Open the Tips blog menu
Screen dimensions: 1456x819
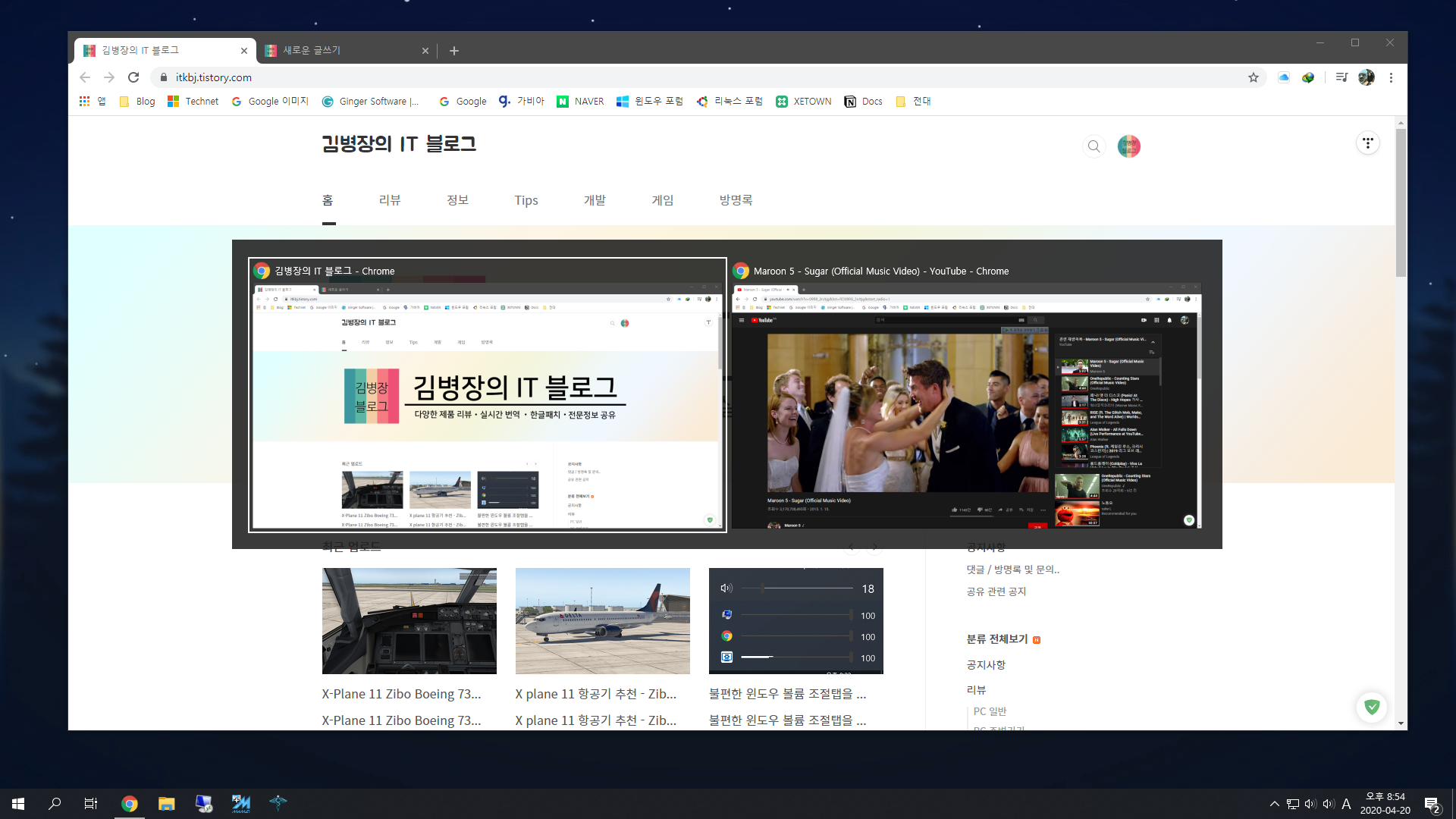[526, 200]
